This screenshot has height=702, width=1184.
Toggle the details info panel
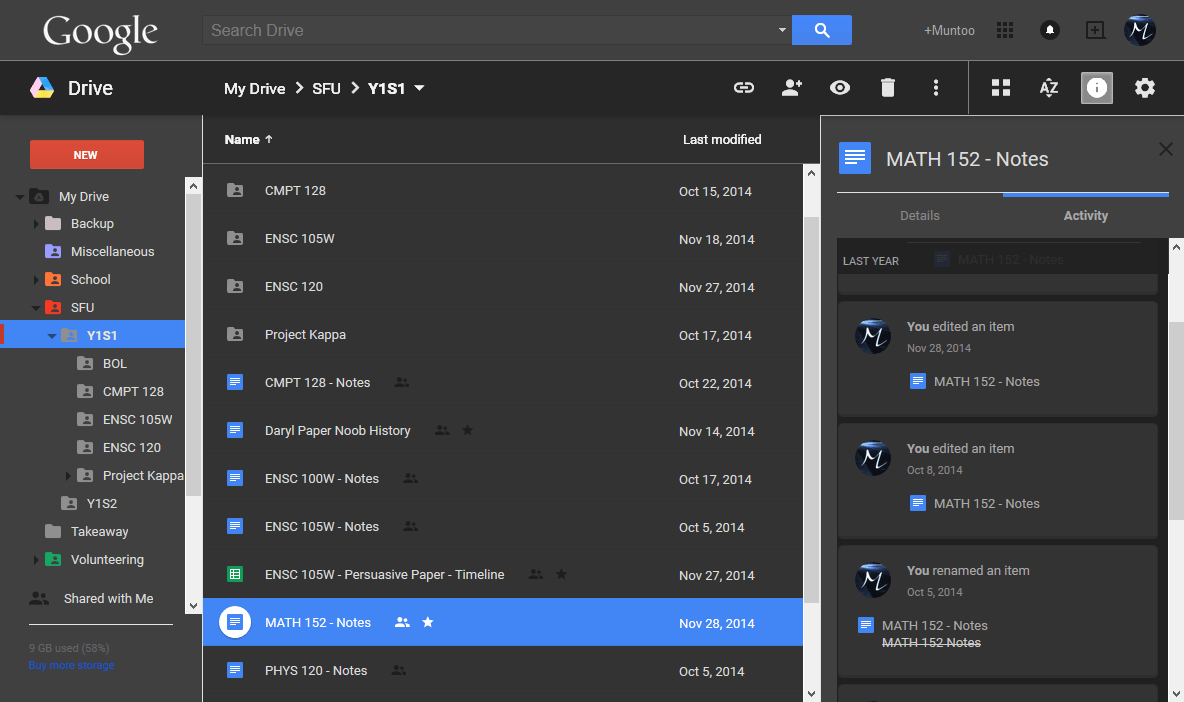[x=1096, y=88]
